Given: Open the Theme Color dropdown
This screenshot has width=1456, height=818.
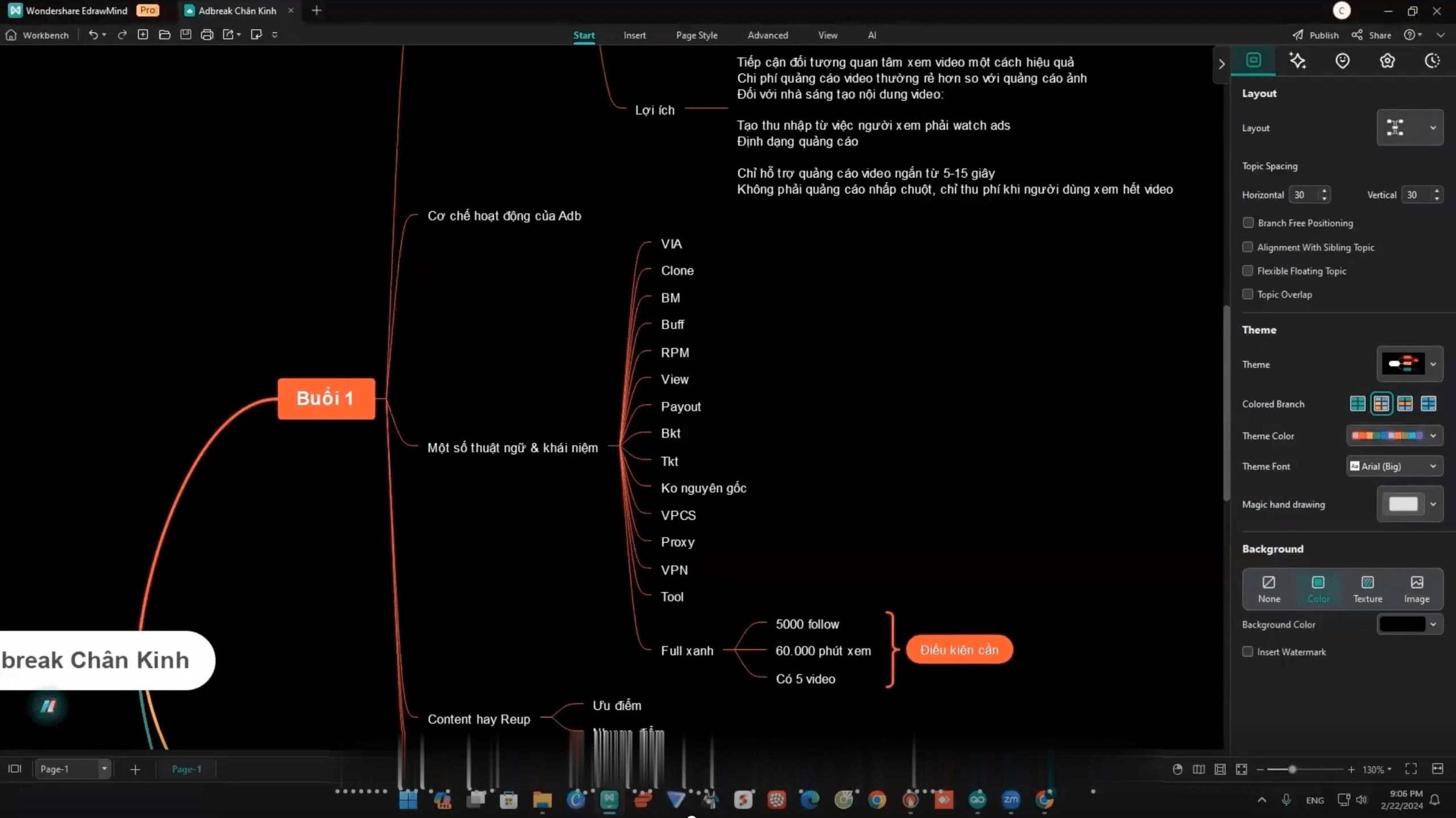Looking at the screenshot, I should 1395,436.
